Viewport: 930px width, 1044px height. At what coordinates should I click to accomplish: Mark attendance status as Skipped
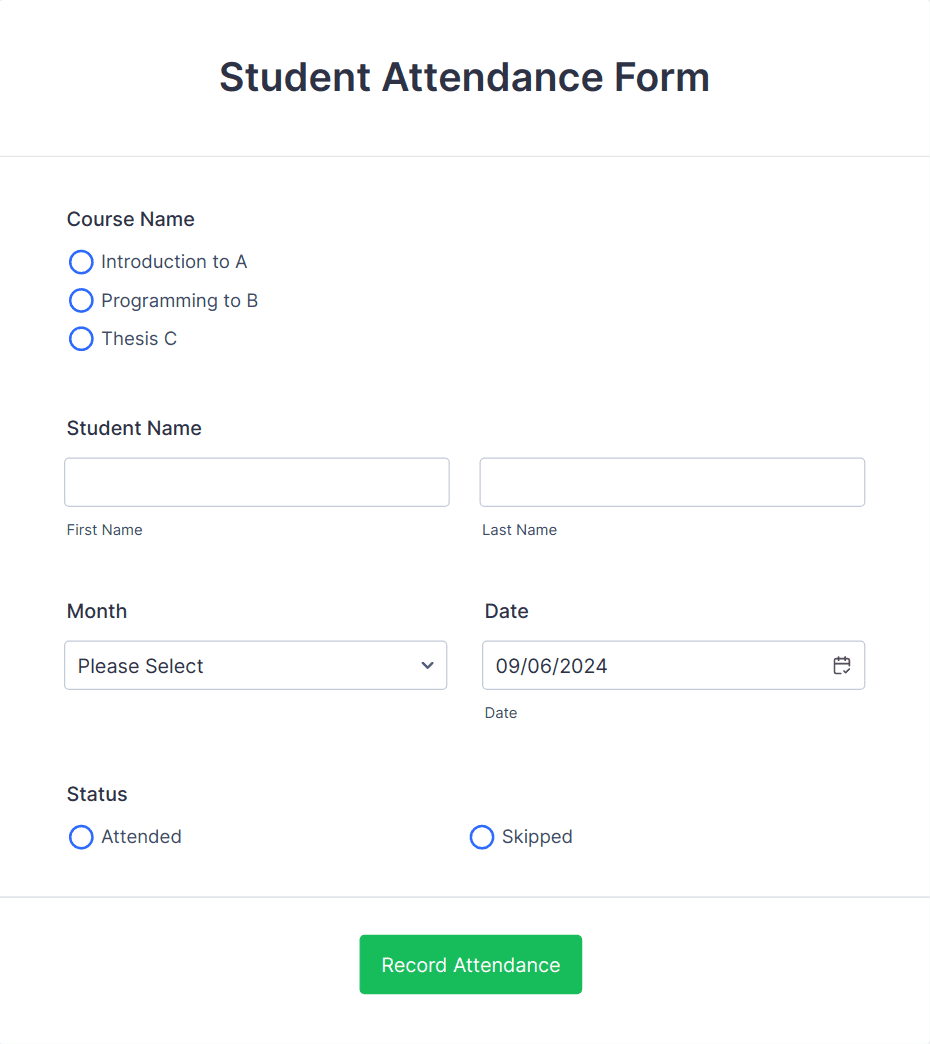coord(482,837)
